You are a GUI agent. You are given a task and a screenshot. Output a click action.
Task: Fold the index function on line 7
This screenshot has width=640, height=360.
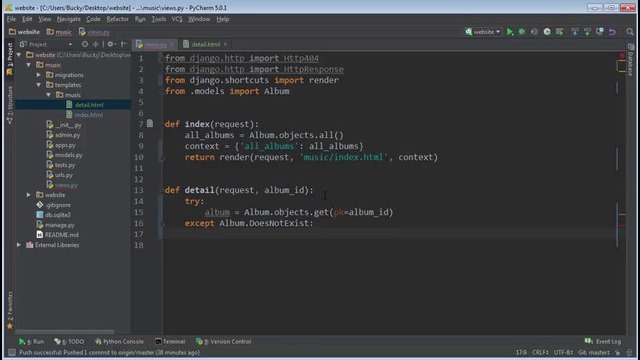pyautogui.click(x=162, y=124)
